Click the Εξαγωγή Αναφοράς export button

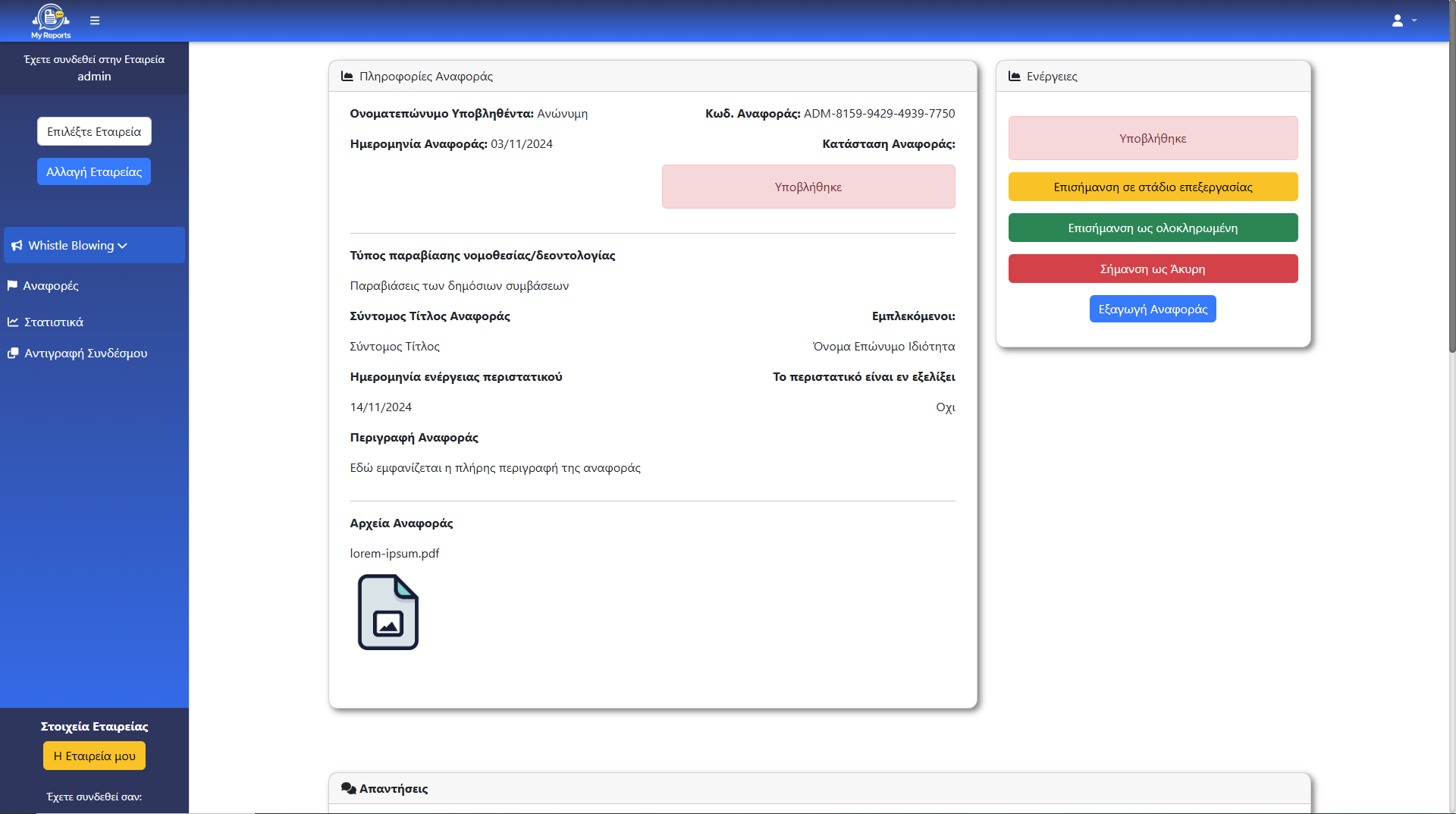click(1153, 310)
